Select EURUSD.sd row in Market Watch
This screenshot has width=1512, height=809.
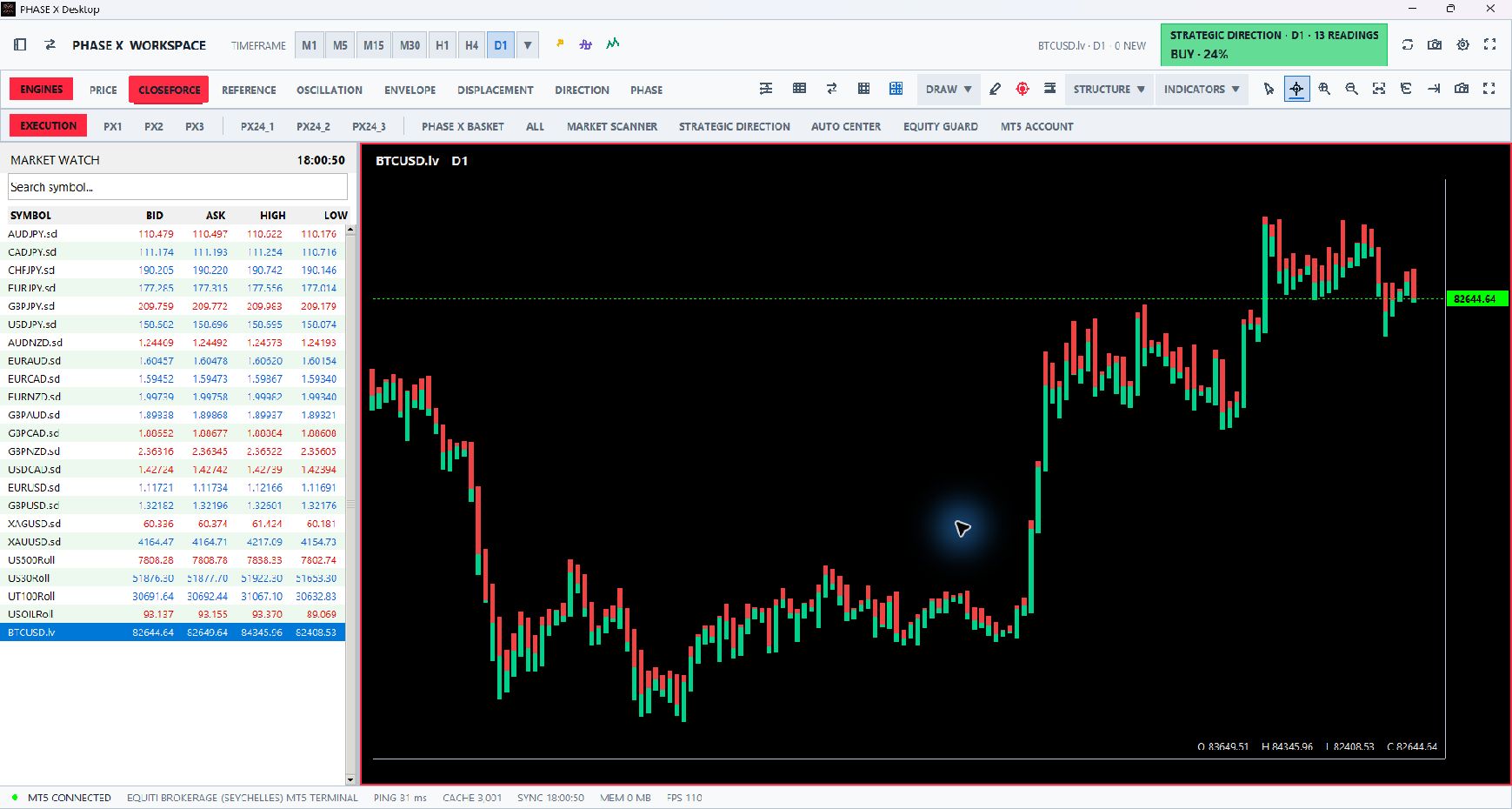coord(172,487)
